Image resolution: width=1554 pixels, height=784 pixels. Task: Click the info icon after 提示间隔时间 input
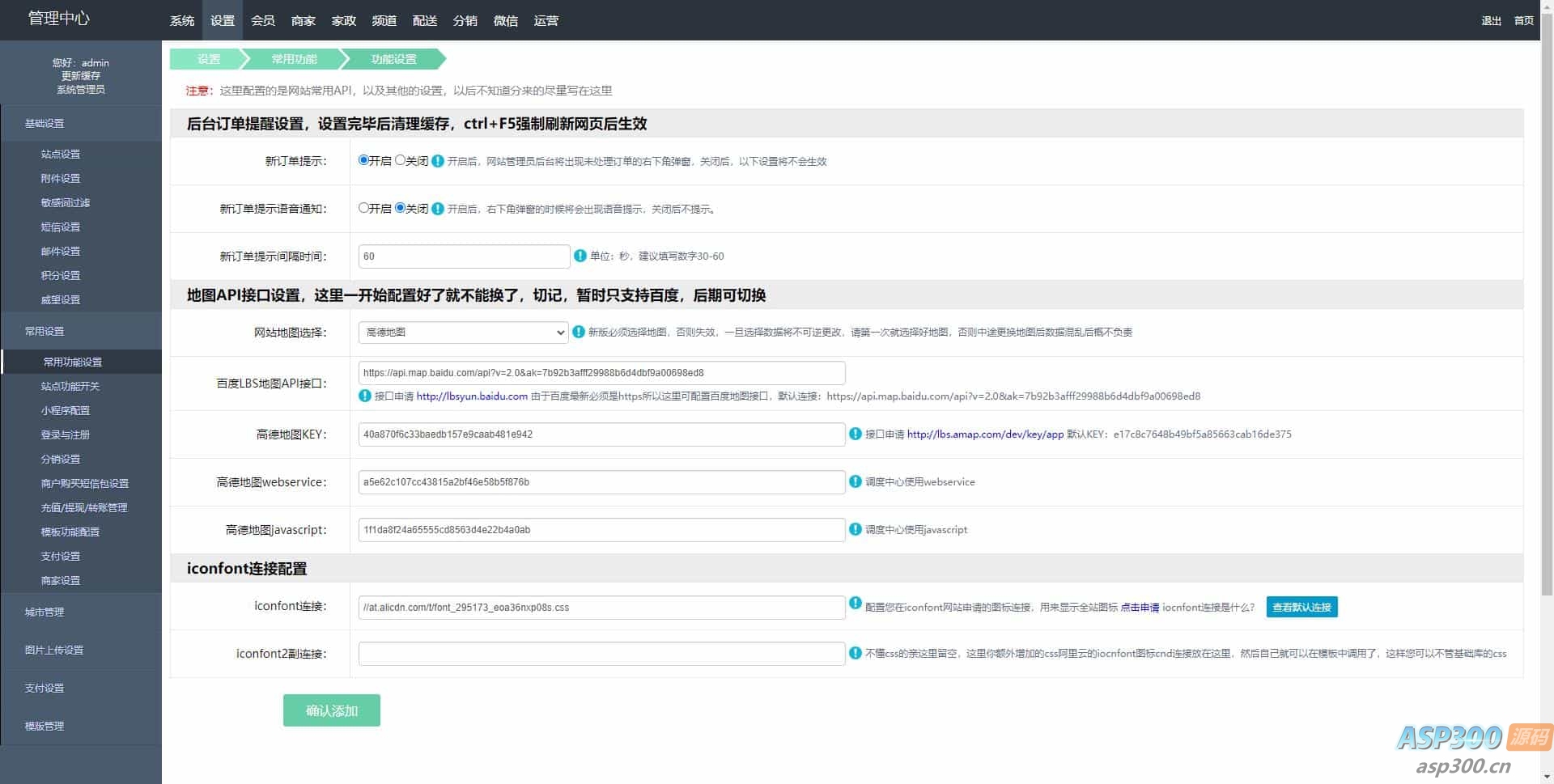tap(580, 256)
